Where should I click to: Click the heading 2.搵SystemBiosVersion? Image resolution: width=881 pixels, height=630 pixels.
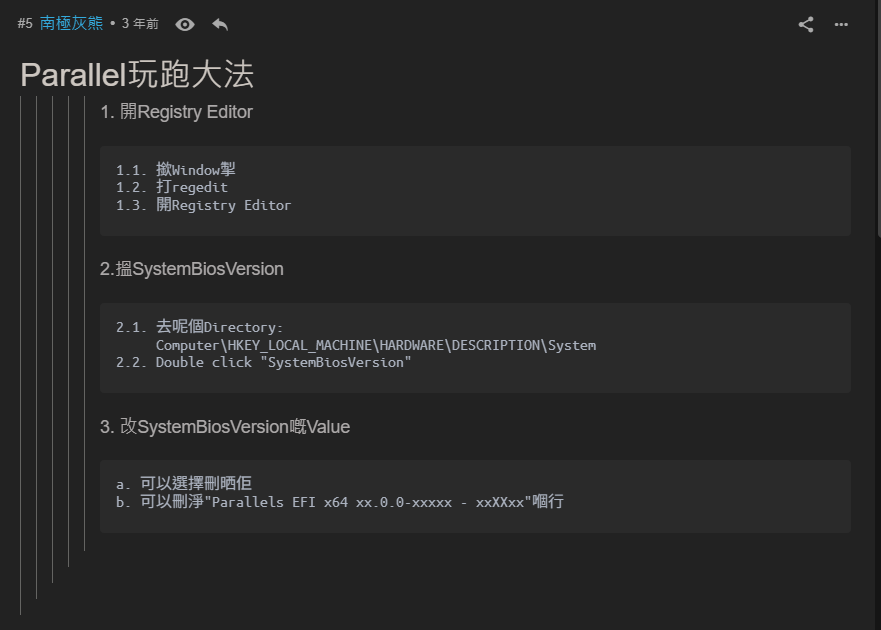click(x=192, y=269)
